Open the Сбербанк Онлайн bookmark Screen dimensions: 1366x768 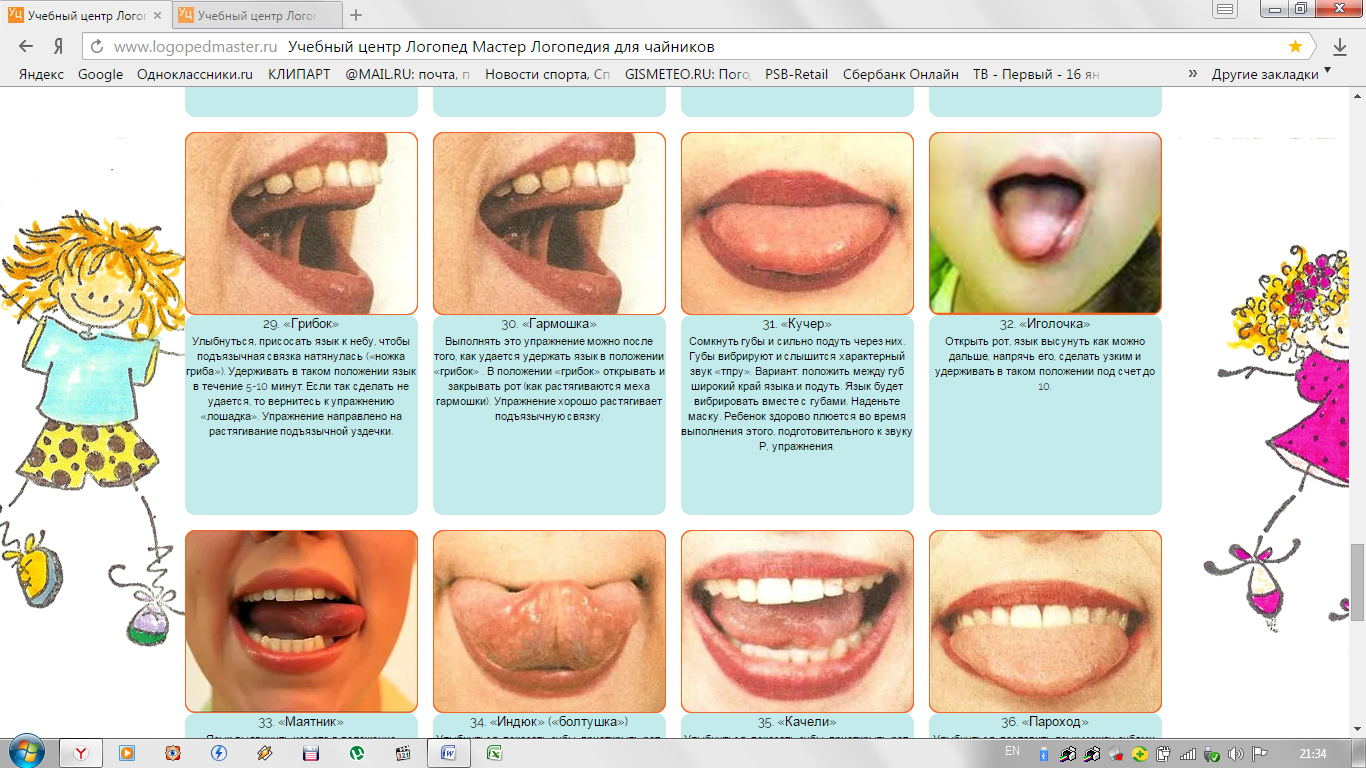pos(900,74)
